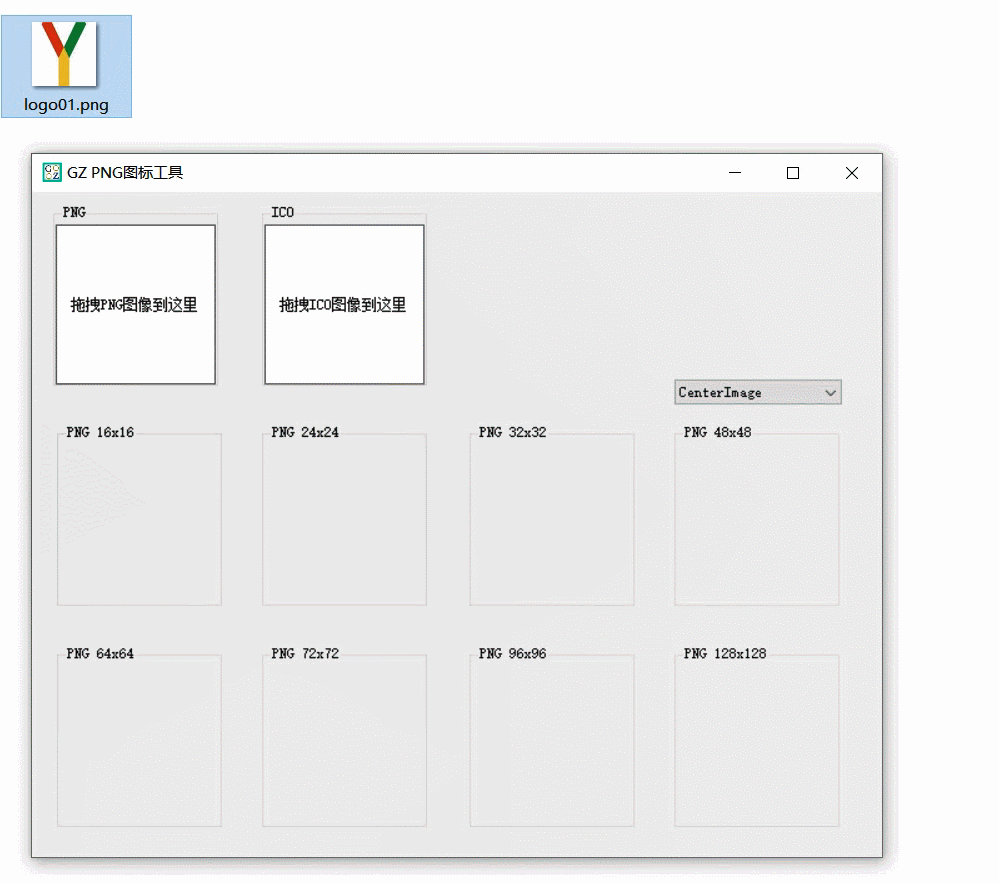This screenshot has width=999, height=884.
Task: Maximize the GZ PNG图标工具 window
Action: tap(793, 173)
